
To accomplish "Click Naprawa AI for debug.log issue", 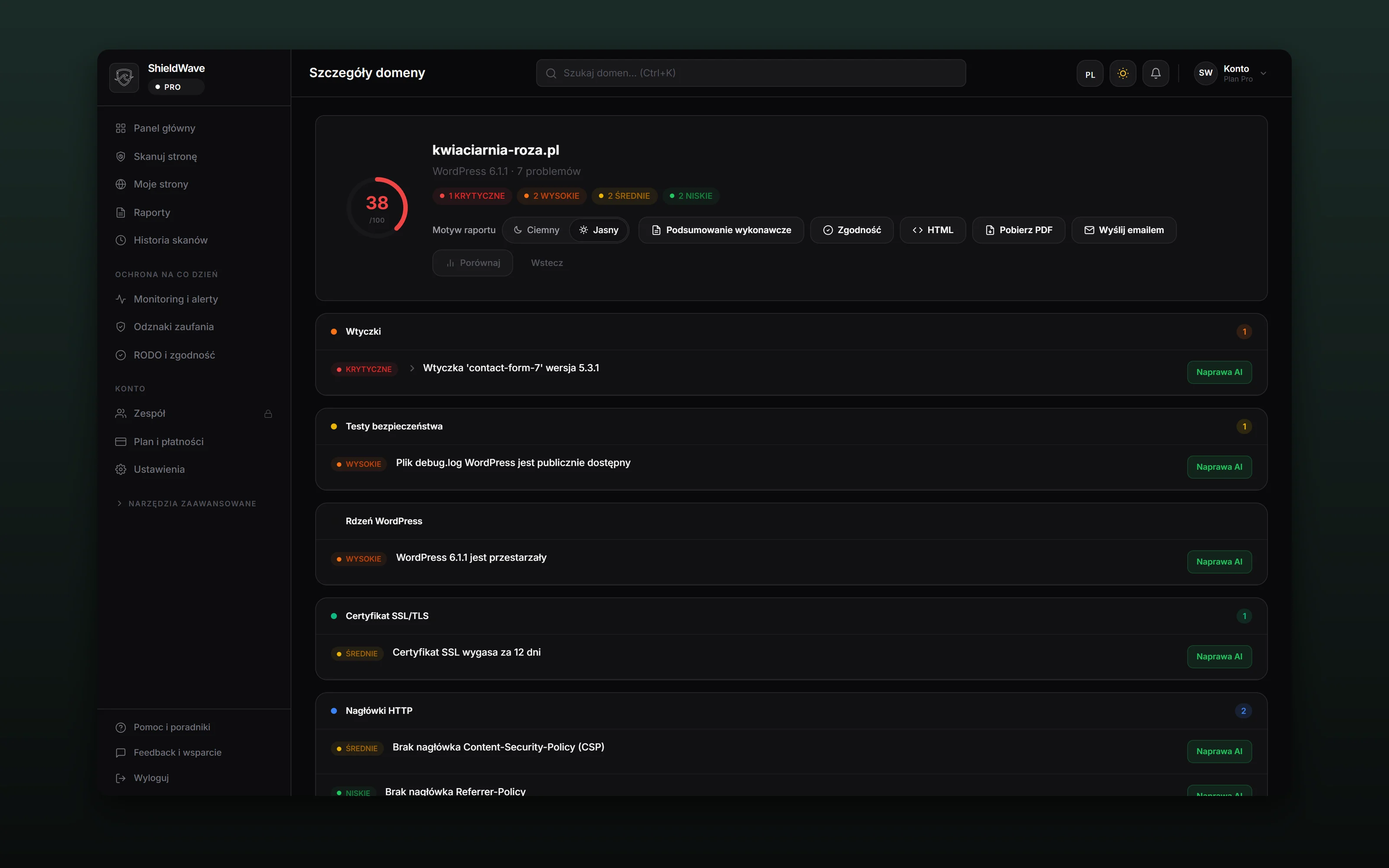I will point(1219,467).
